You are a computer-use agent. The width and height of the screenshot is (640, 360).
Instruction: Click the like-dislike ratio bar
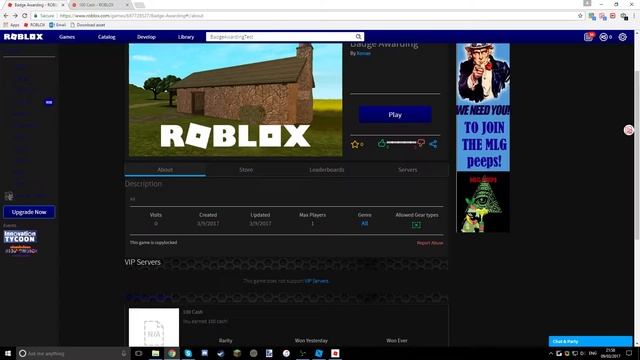click(x=401, y=142)
